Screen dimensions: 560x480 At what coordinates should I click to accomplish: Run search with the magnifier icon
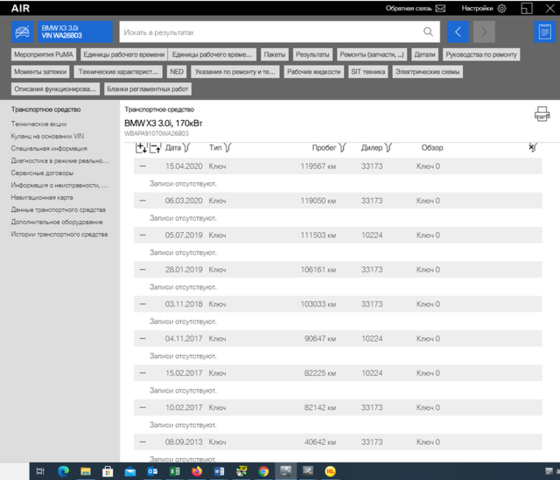428,32
